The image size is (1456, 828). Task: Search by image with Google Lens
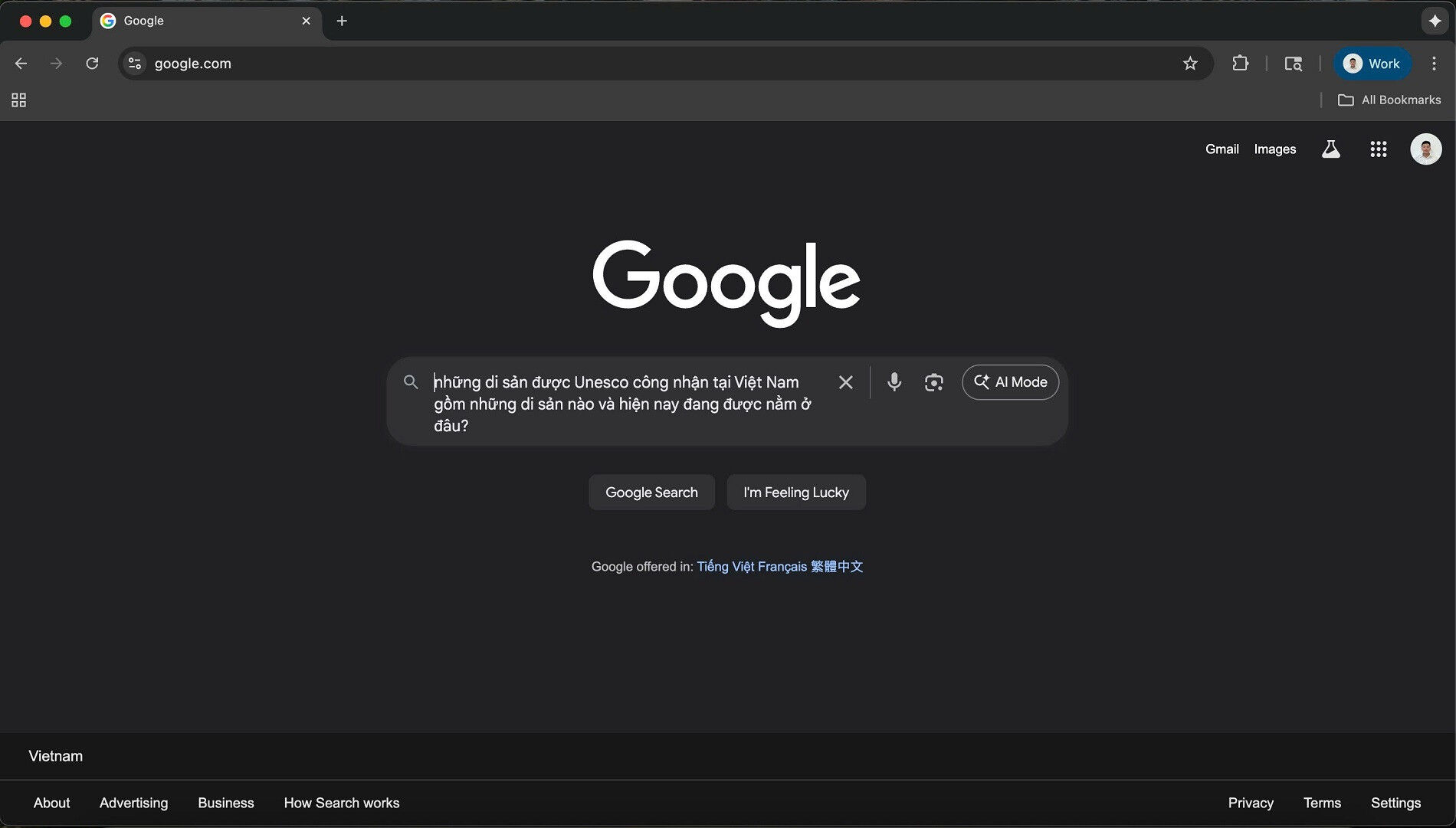[933, 381]
